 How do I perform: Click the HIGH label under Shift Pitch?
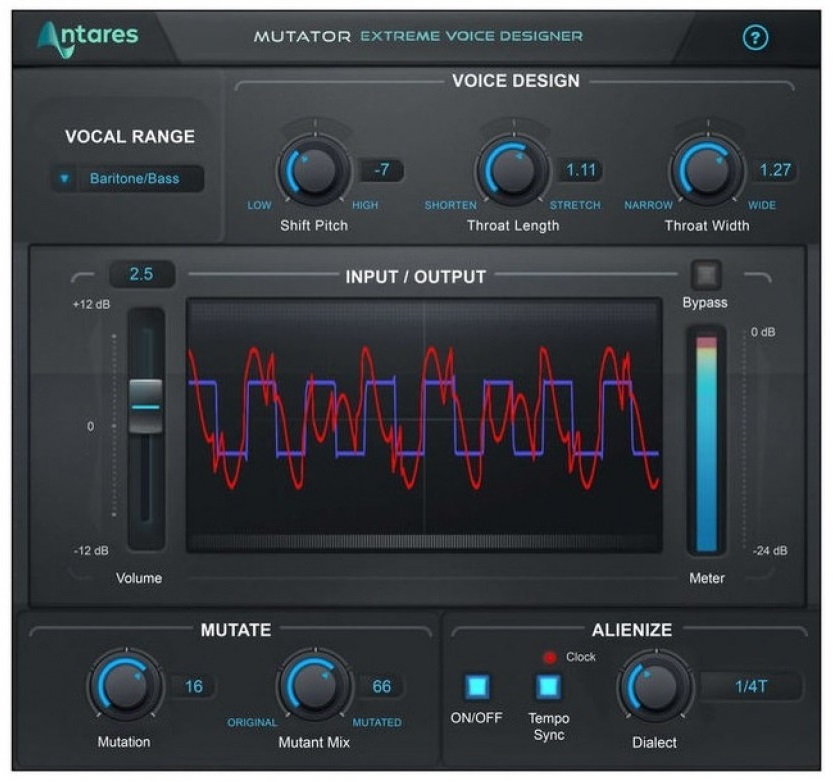tap(365, 205)
